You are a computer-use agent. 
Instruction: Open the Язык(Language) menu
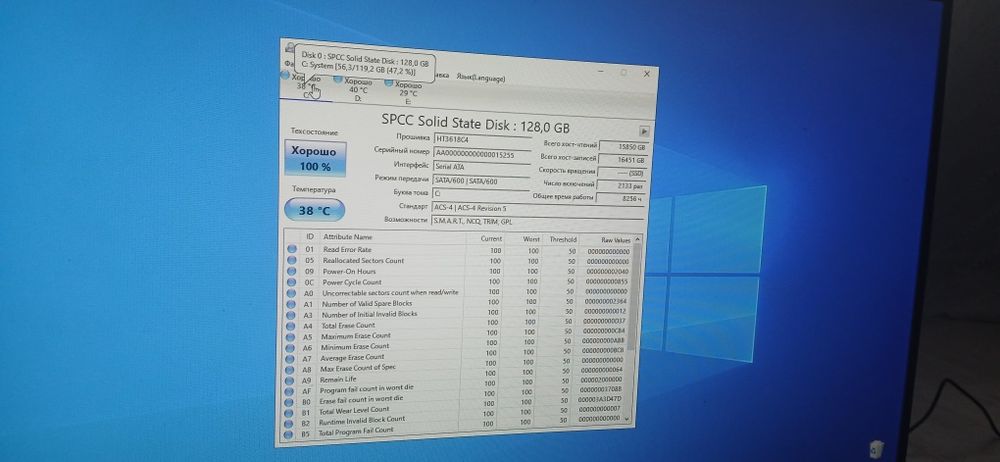(x=481, y=77)
